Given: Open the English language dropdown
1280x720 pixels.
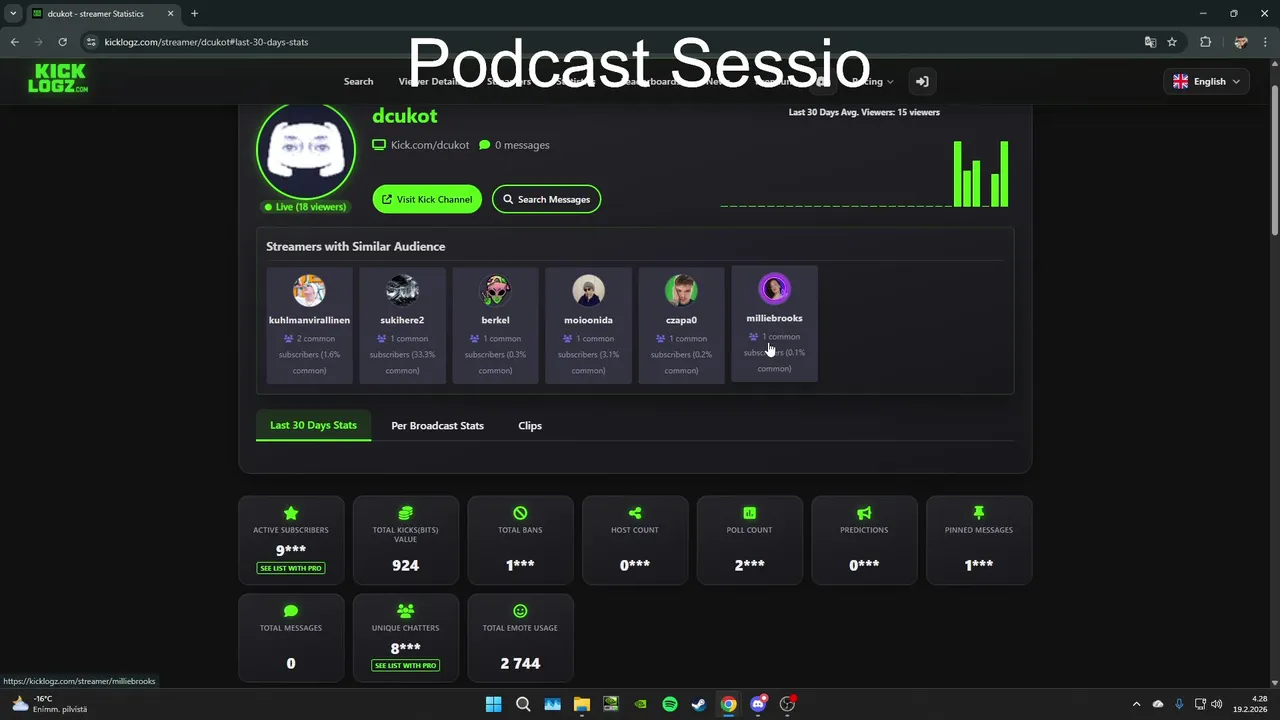Looking at the screenshot, I should (x=1206, y=81).
